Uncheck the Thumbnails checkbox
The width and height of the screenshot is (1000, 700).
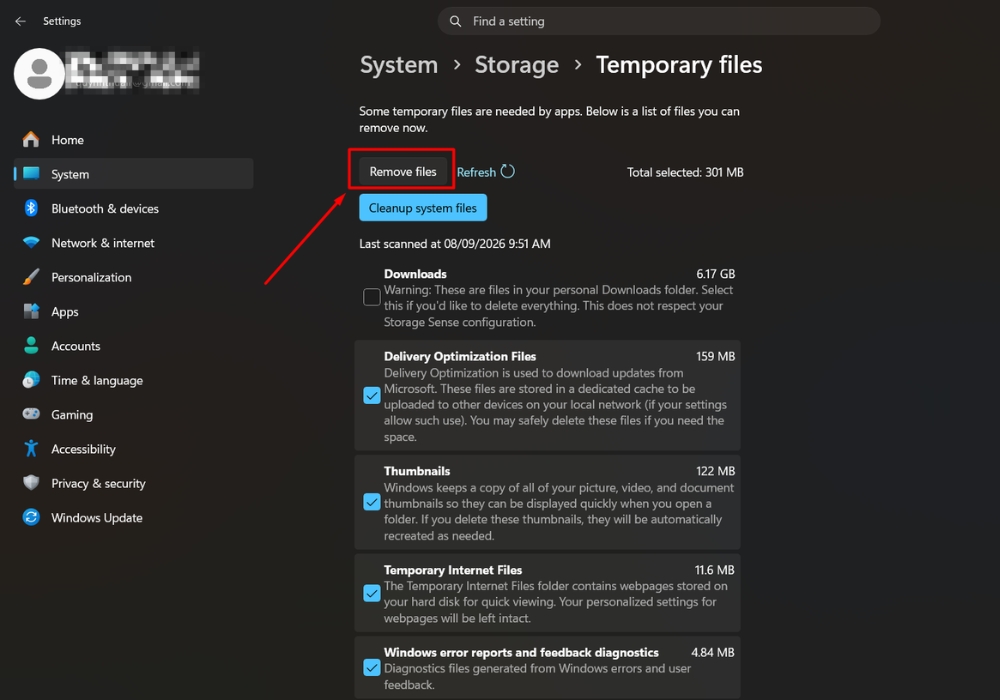[372, 502]
